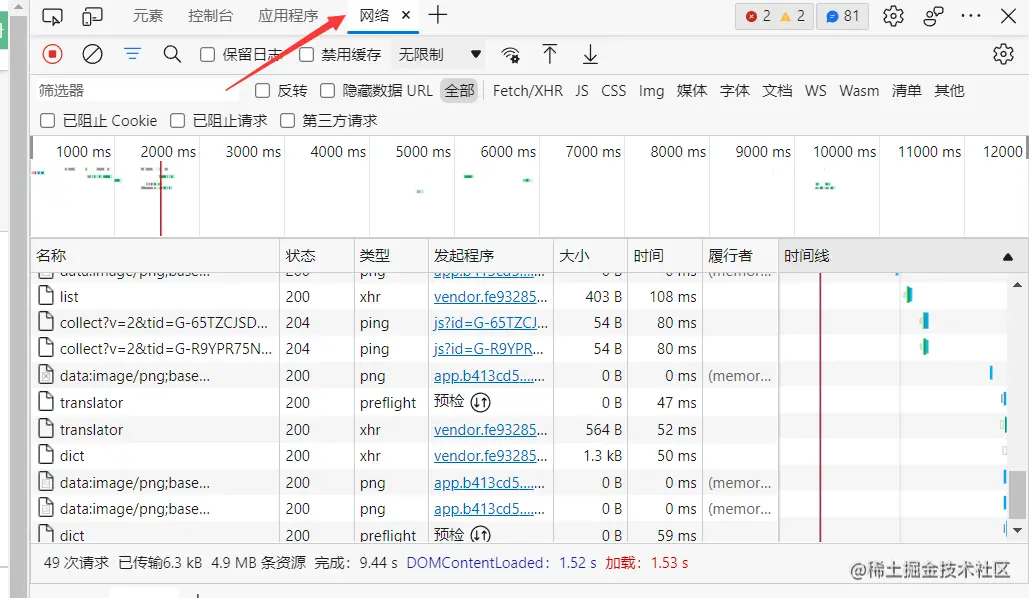This screenshot has height=598, width=1029.
Task: Switch to the 应用程序 tab
Action: pyautogui.click(x=287, y=16)
